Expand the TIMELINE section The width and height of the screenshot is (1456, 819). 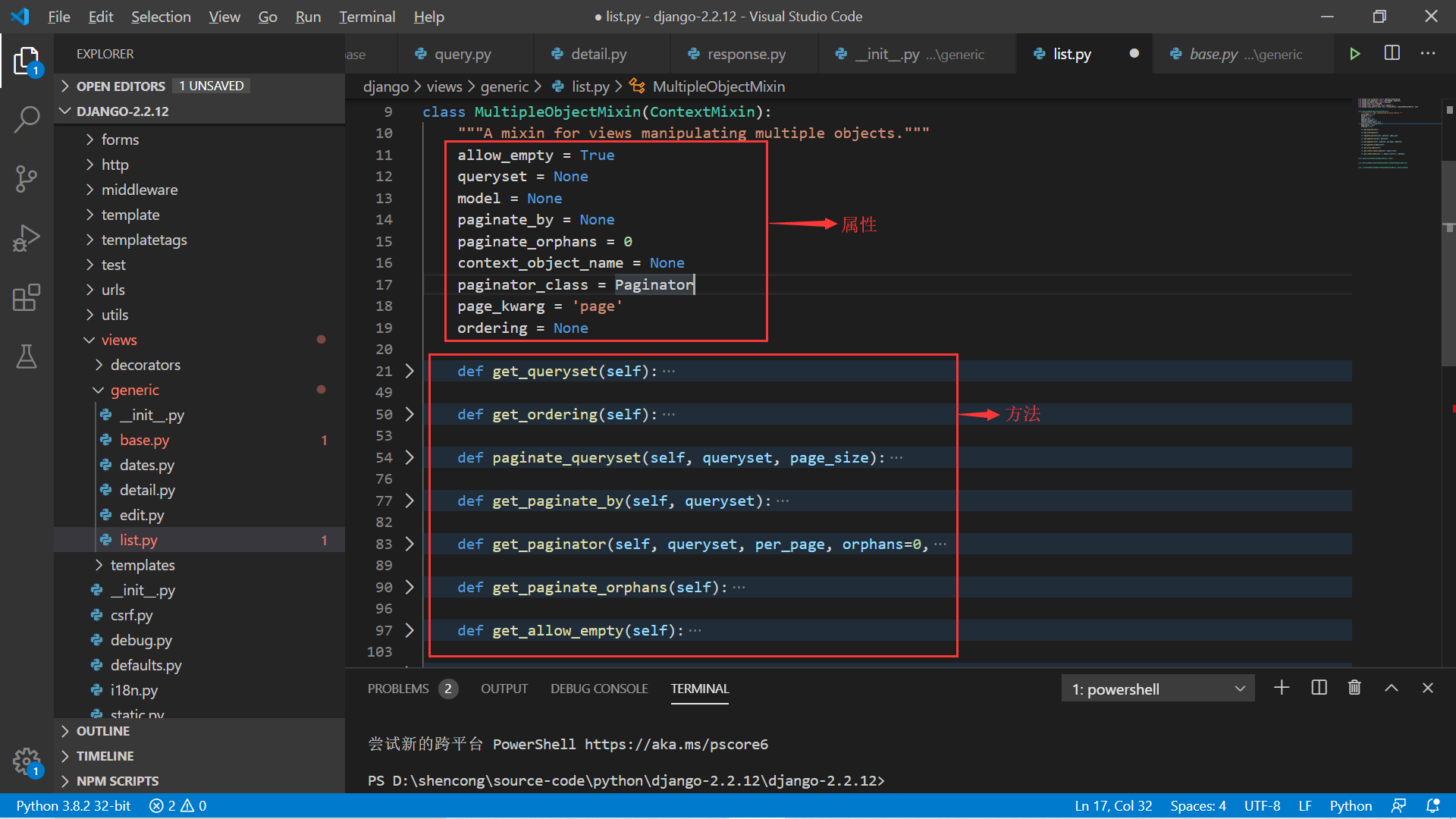(x=199, y=756)
